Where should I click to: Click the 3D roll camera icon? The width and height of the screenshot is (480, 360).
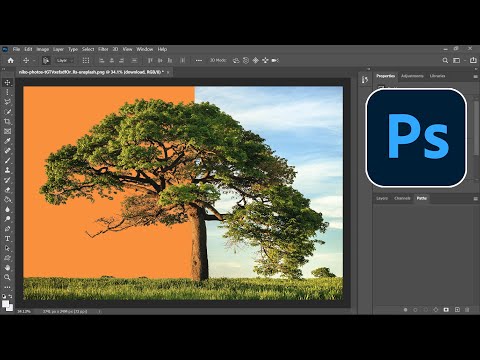tap(246, 60)
